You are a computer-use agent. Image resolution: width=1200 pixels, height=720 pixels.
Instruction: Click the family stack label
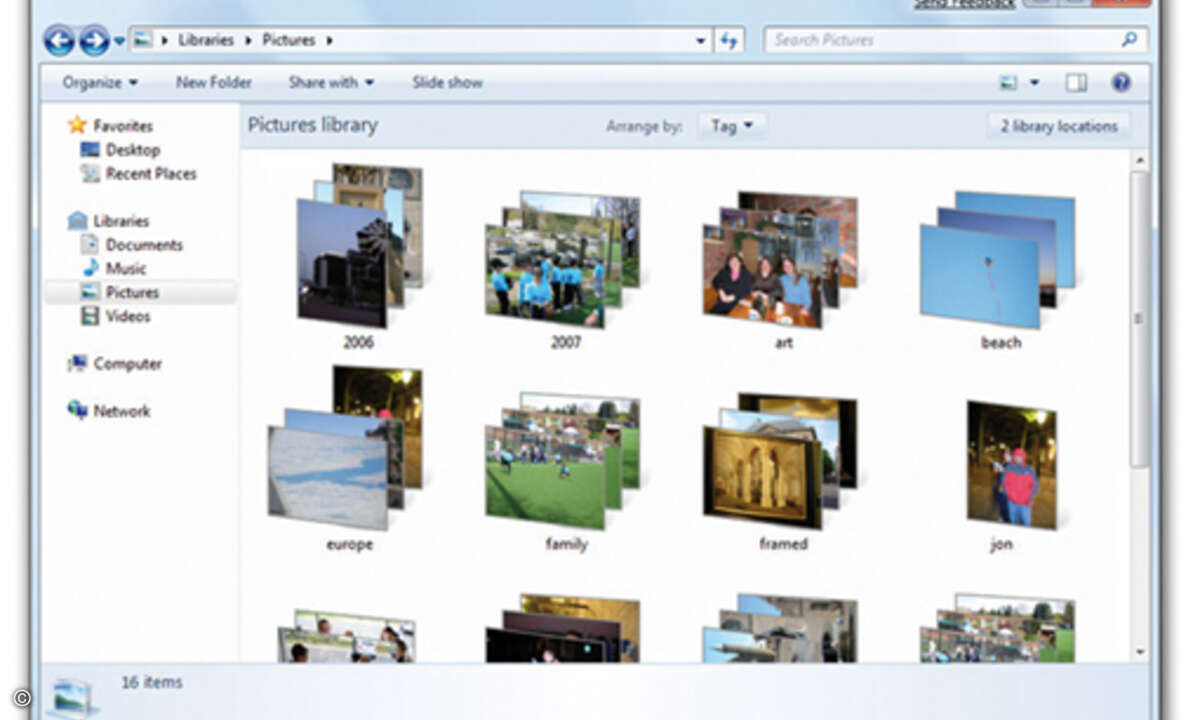pos(566,544)
